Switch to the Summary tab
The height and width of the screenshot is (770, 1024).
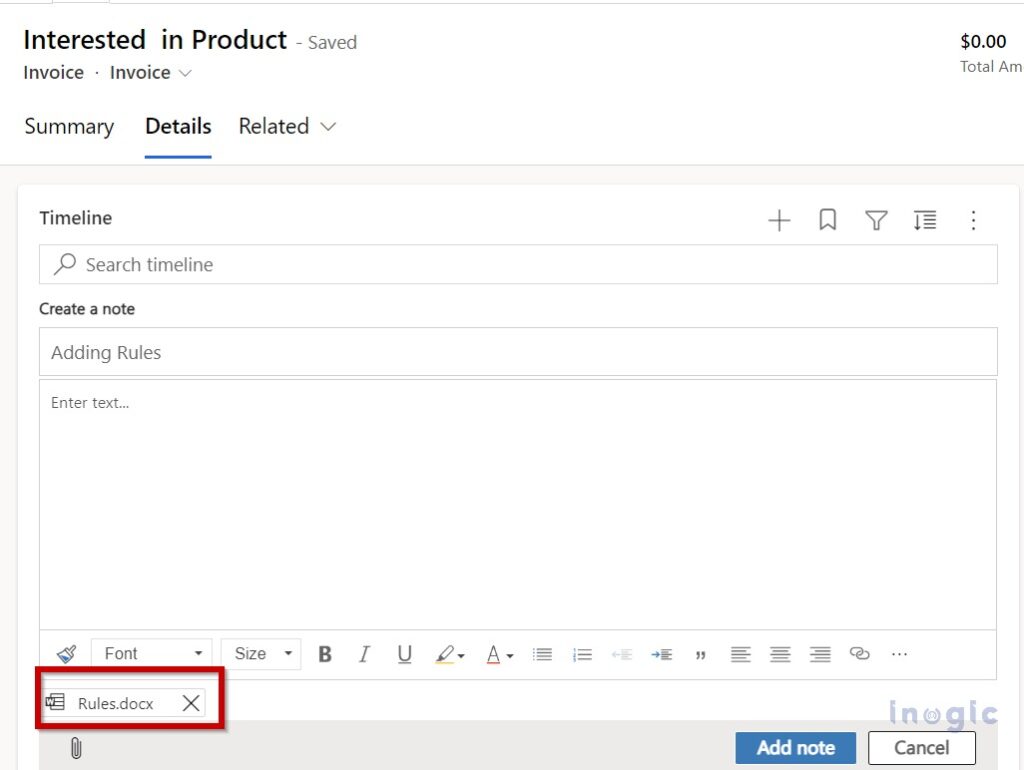pyautogui.click(x=68, y=127)
